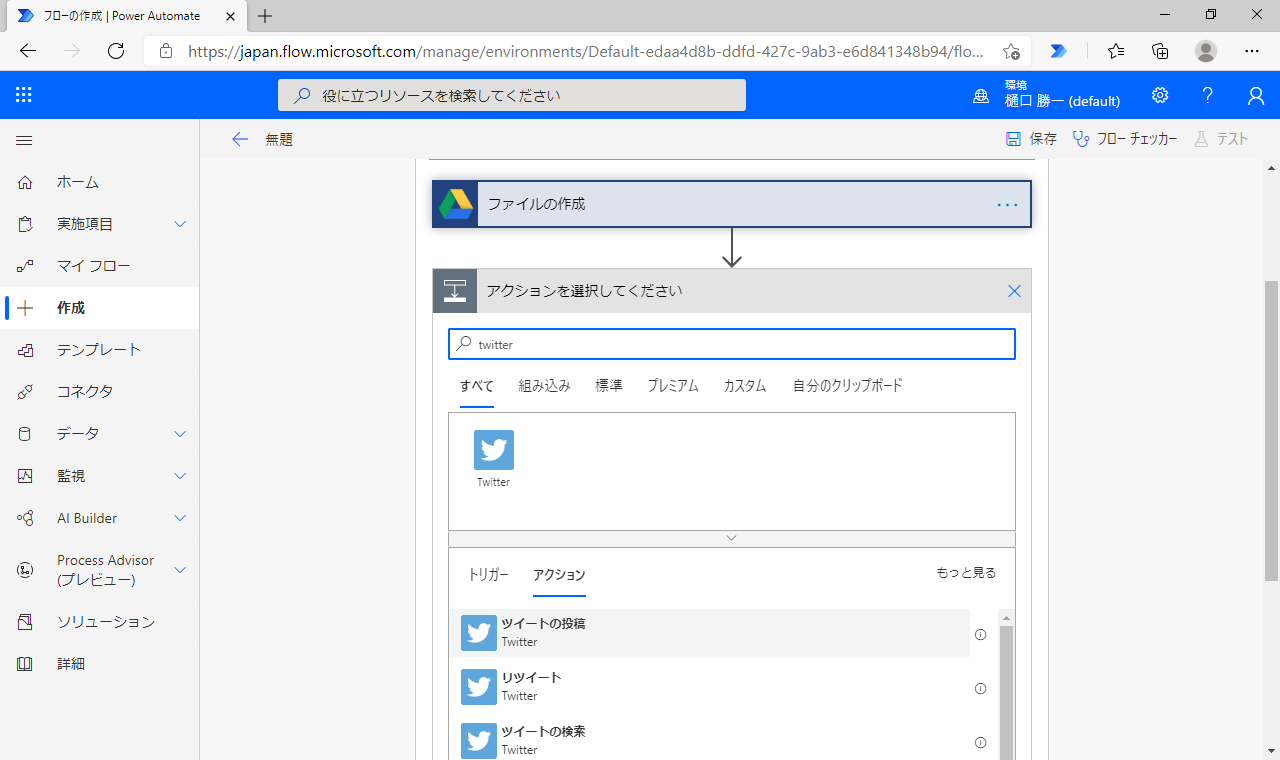The image size is (1280, 760).
Task: Switch to the トリガー tab
Action: pyautogui.click(x=488, y=575)
